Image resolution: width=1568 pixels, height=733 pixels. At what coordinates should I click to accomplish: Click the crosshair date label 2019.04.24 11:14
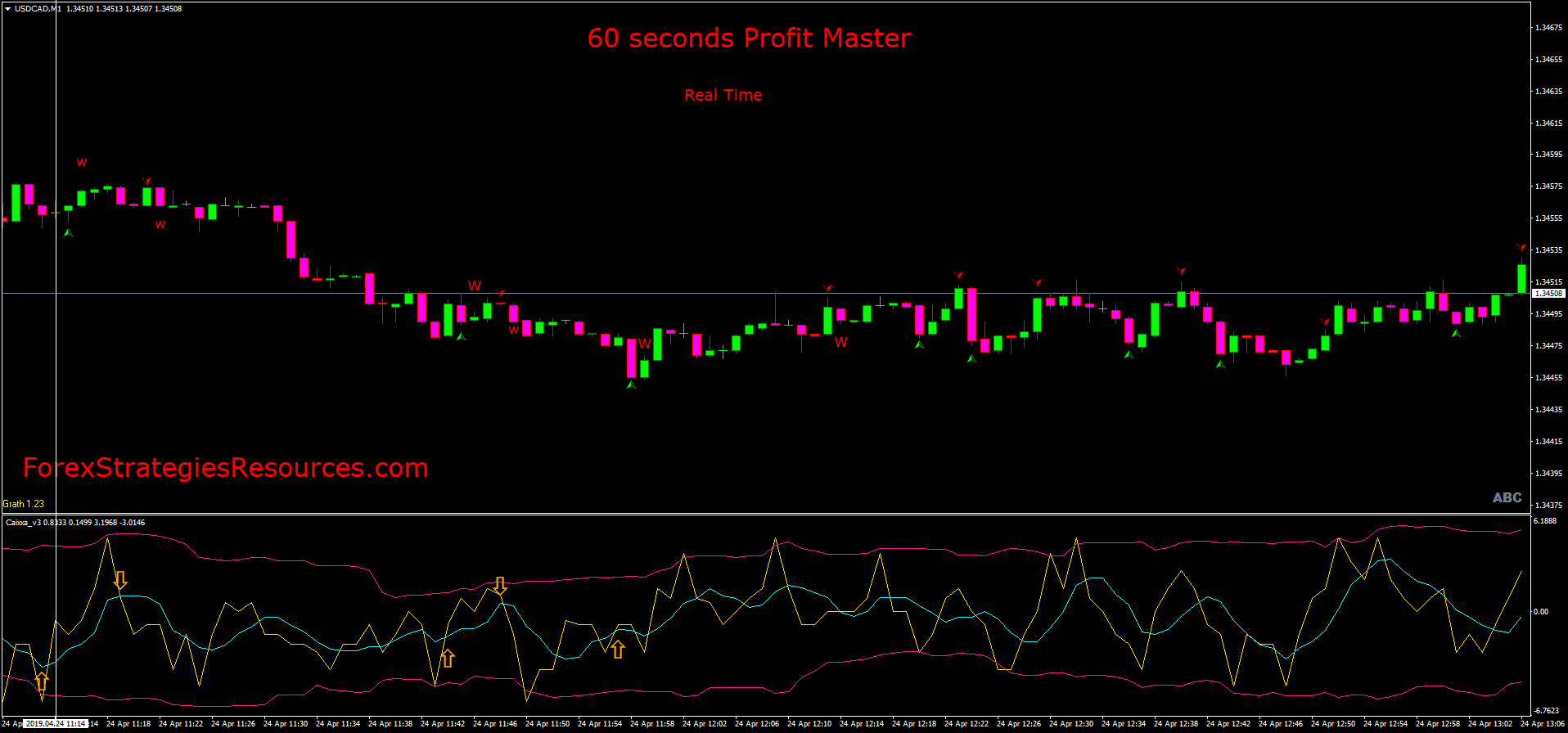pos(56,723)
